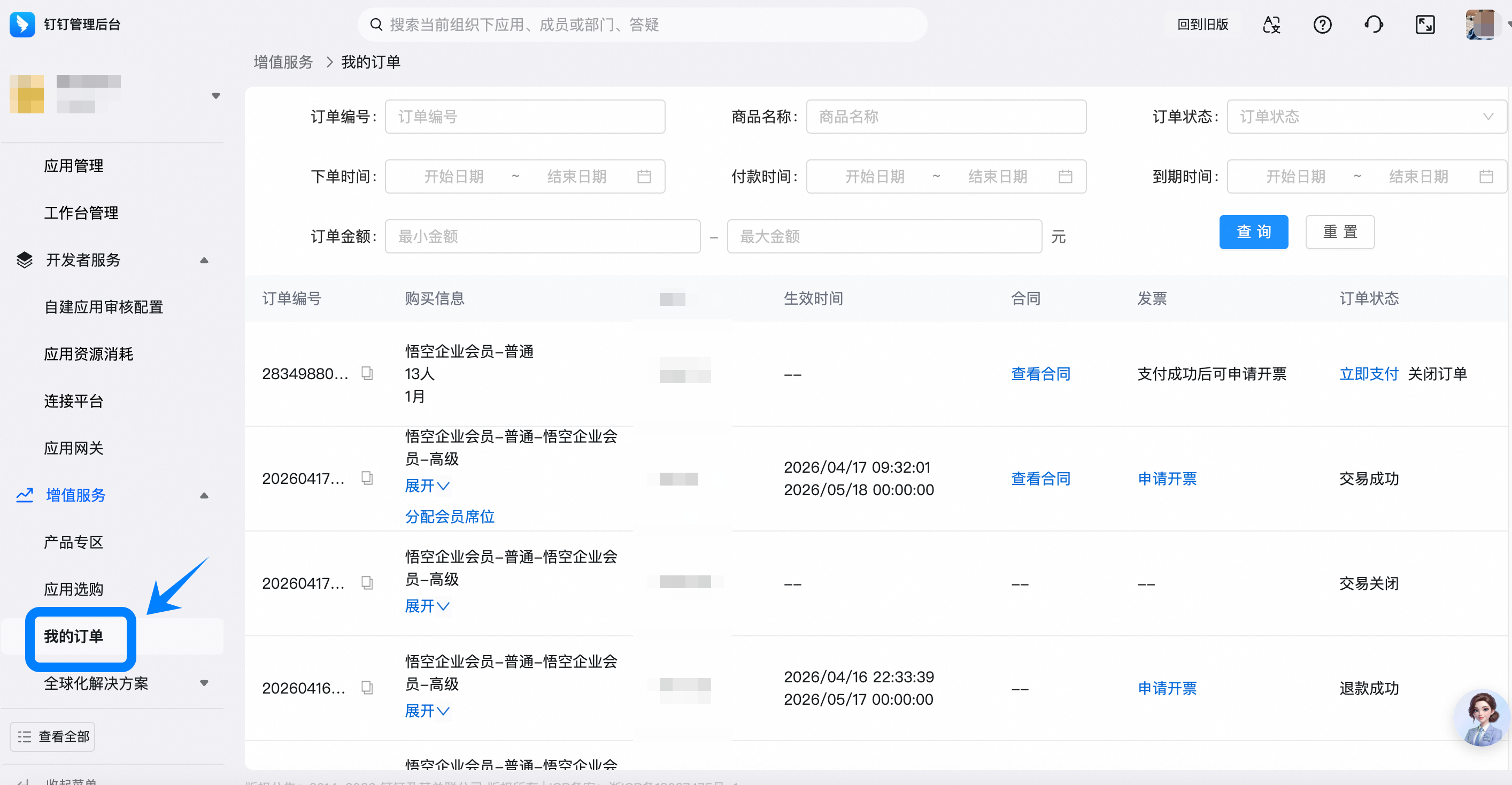View contract for order 28349880…
The image size is (1512, 785).
pyautogui.click(x=1040, y=374)
